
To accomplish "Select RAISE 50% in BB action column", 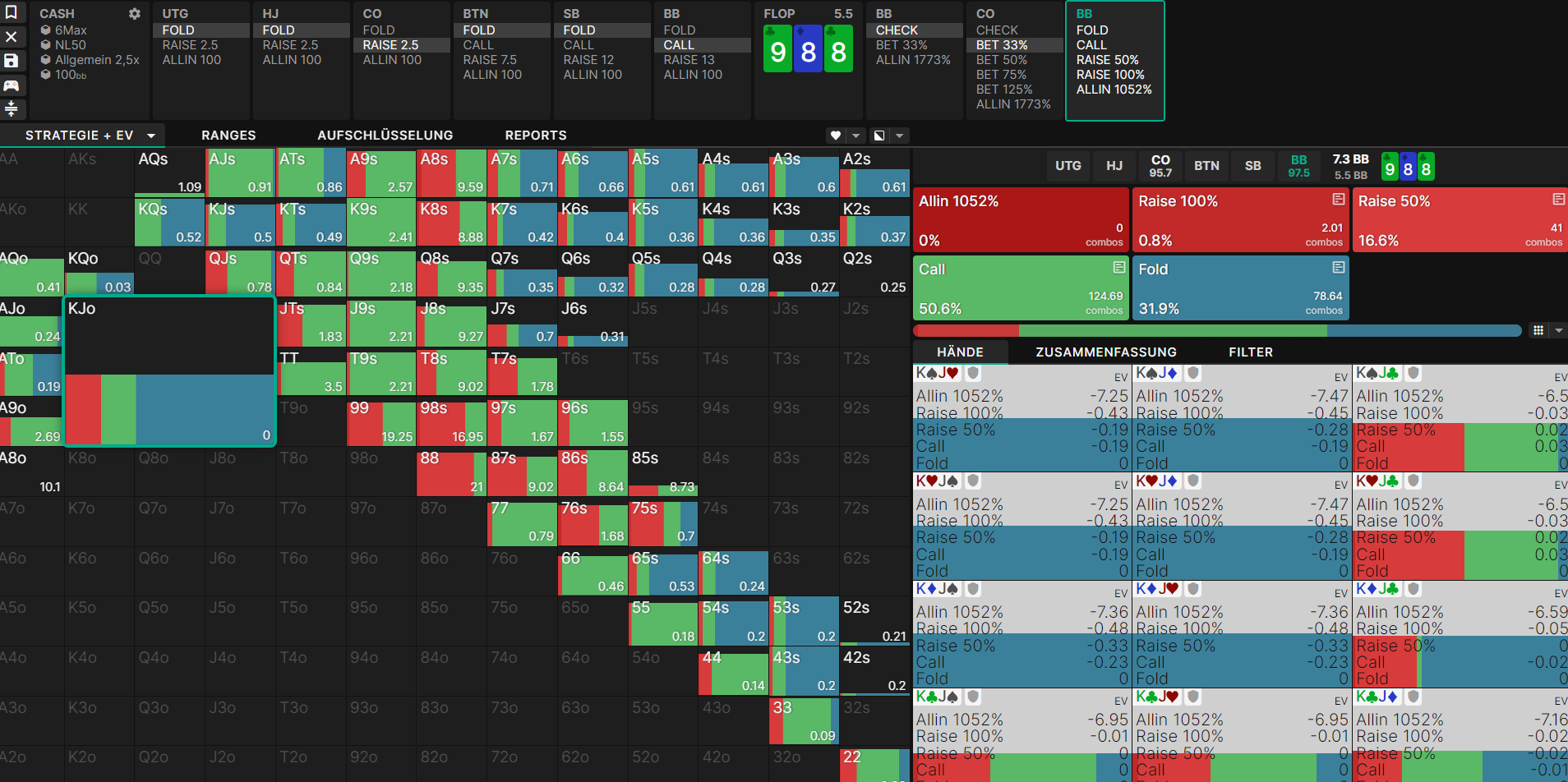I will pyautogui.click(x=1108, y=60).
